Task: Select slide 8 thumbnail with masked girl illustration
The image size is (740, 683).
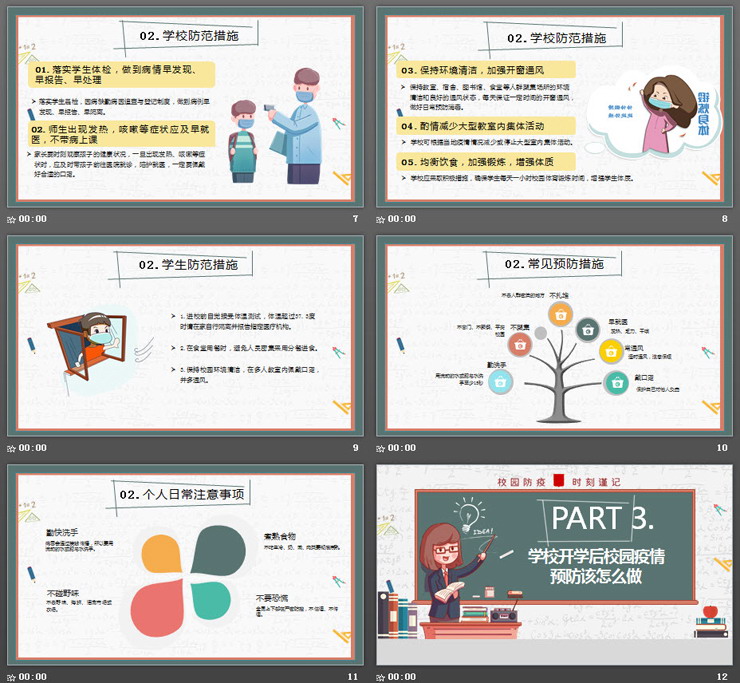Action: click(x=554, y=108)
